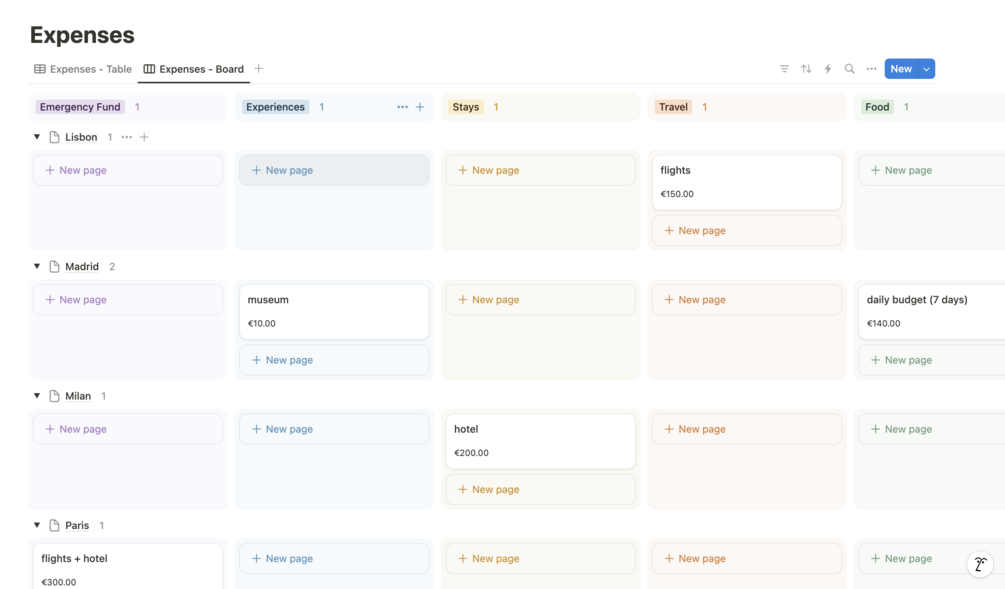Click the Stays column tag
This screenshot has height=589, width=1005.
(x=466, y=107)
